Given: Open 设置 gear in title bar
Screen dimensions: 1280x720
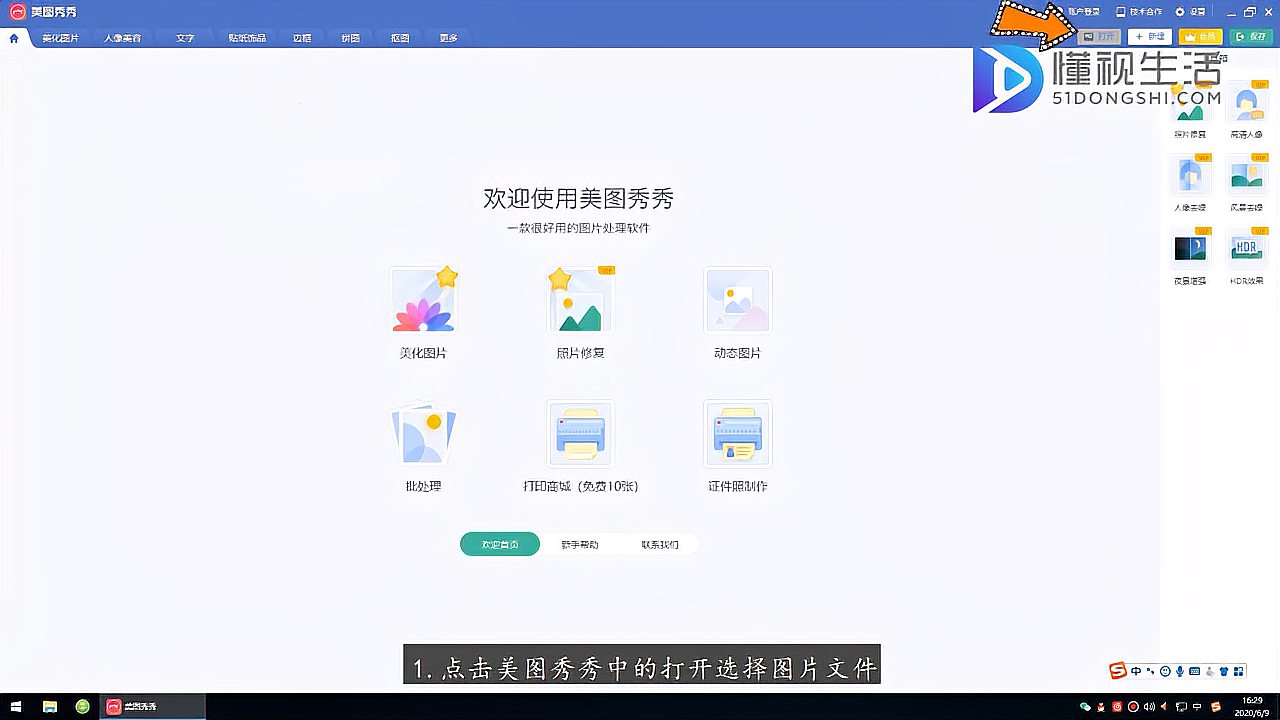Looking at the screenshot, I should [1191, 12].
